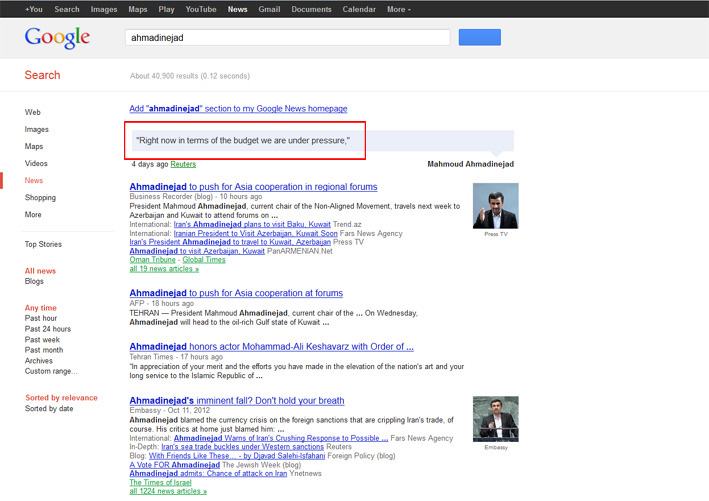Open Ahmadinejad to visit Azerbaijan, Kuwait PanARMENIAN link

(x=197, y=251)
